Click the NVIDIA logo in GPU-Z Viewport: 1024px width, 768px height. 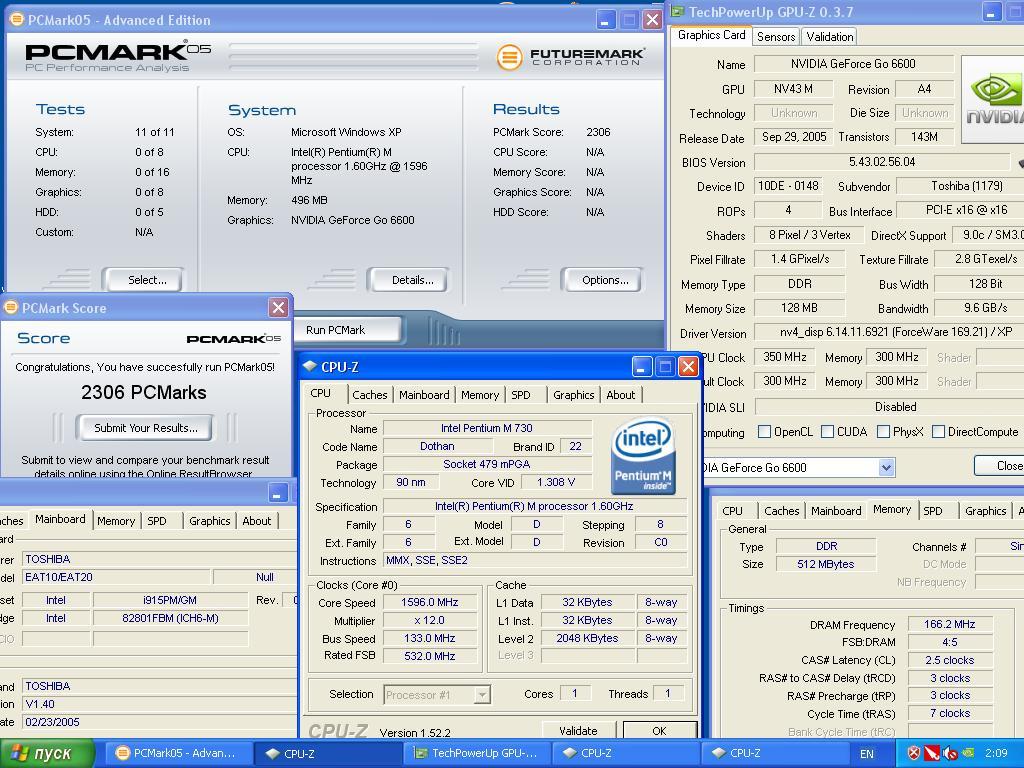pos(993,99)
